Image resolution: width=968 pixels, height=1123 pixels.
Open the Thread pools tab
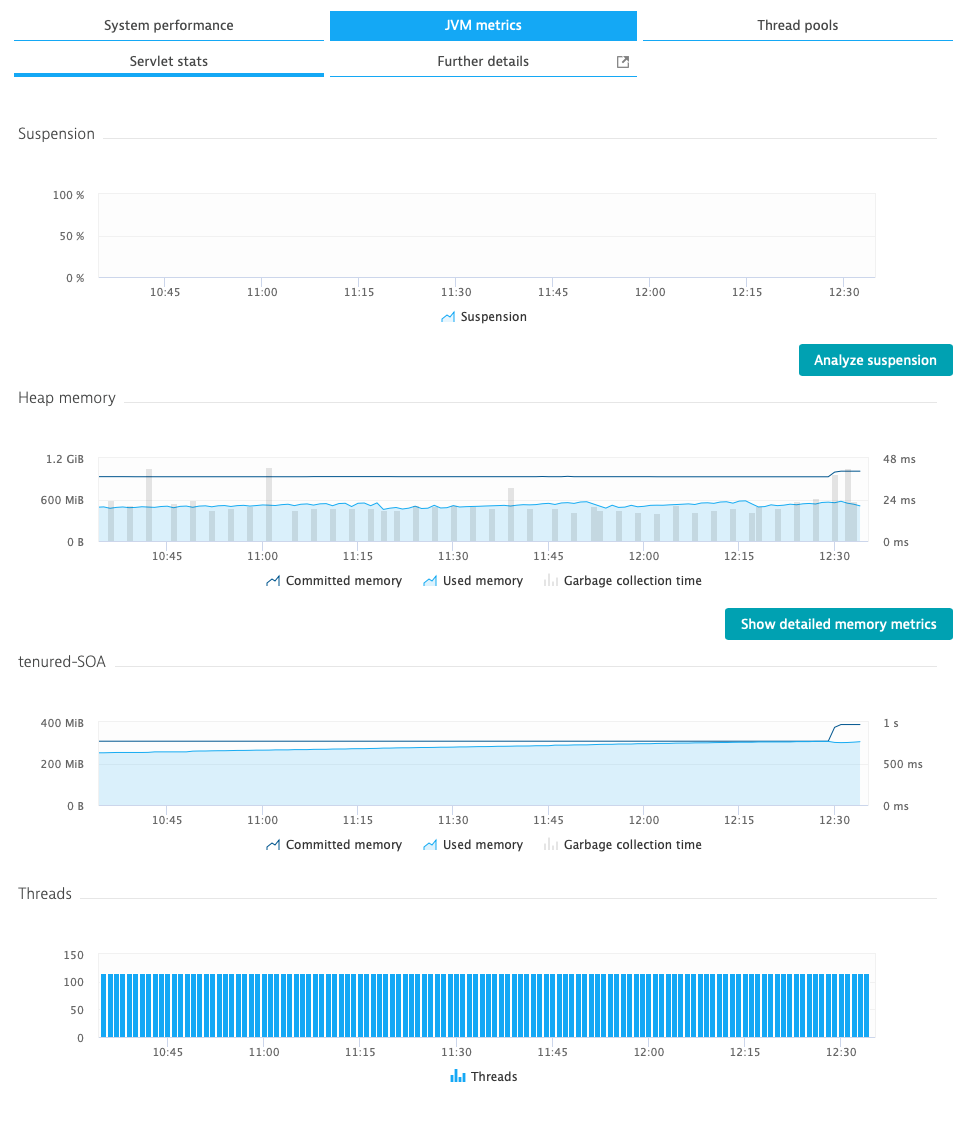798,26
